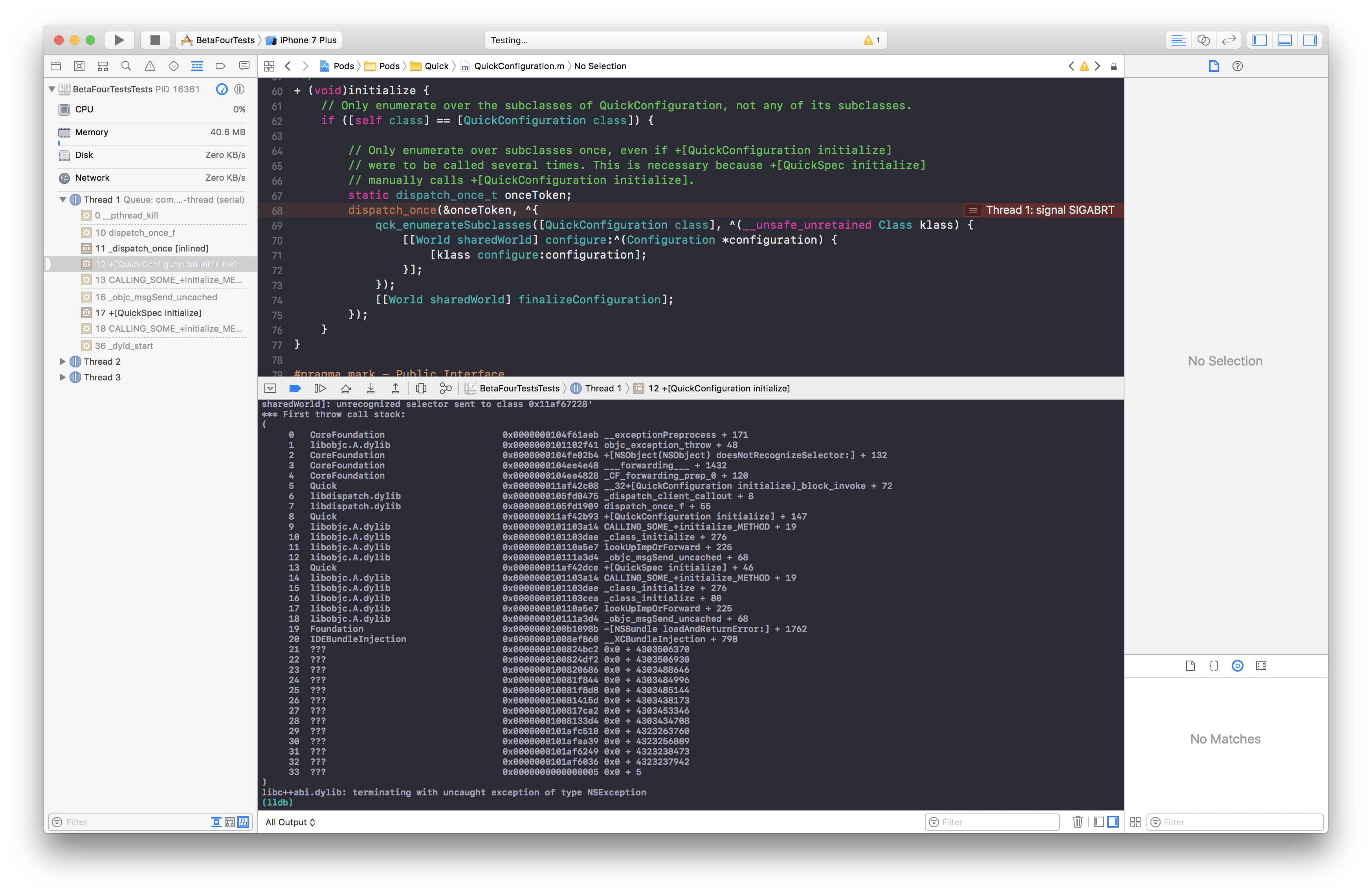Deactivate breakpoints in debug bar
Image resolution: width=1372 pixels, height=896 pixels.
295,388
